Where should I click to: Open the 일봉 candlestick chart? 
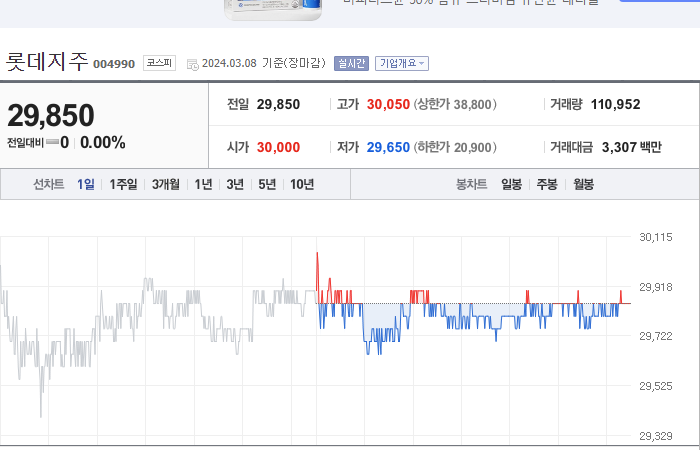(511, 184)
